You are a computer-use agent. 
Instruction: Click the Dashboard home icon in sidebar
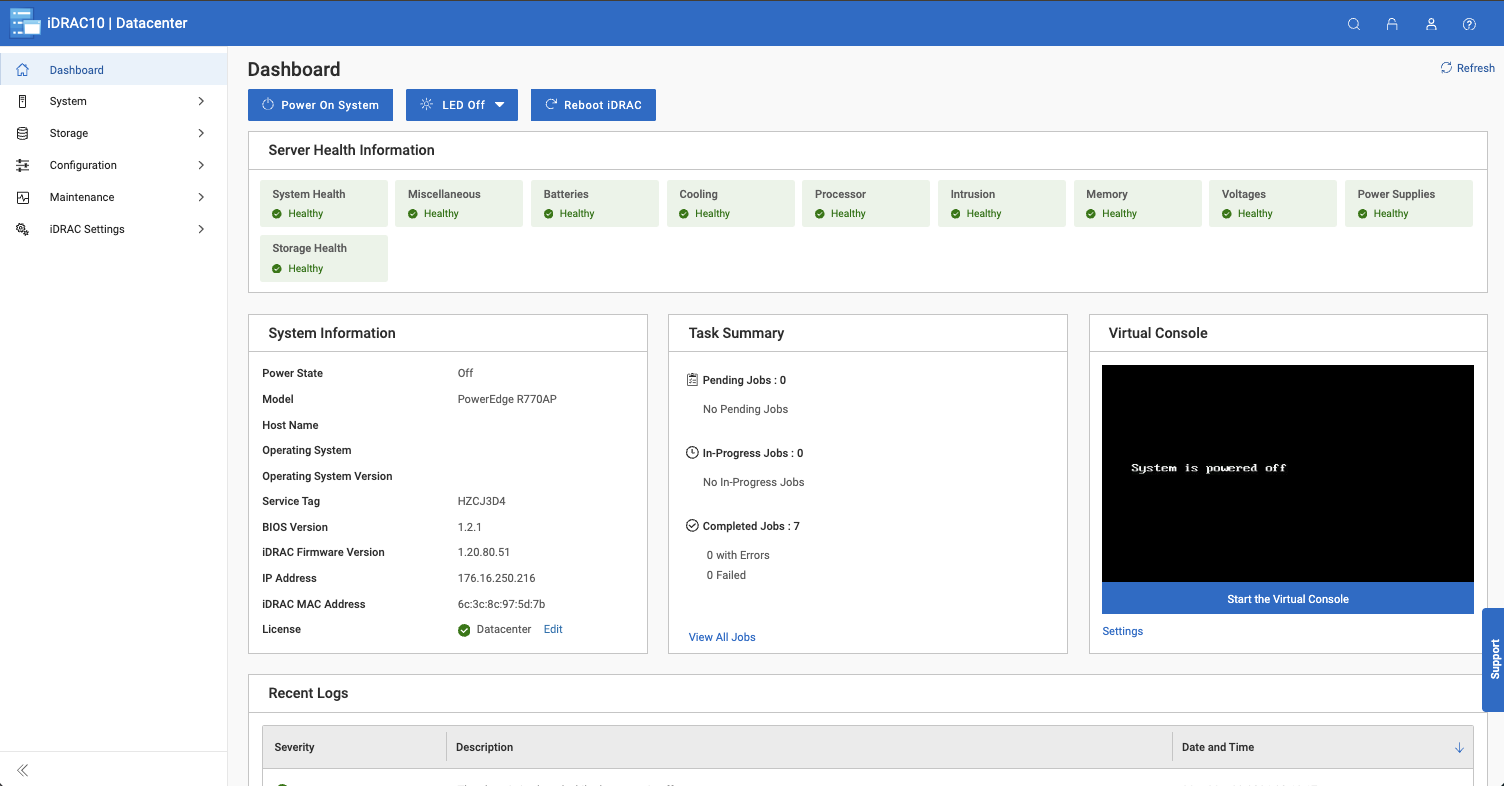pos(23,70)
